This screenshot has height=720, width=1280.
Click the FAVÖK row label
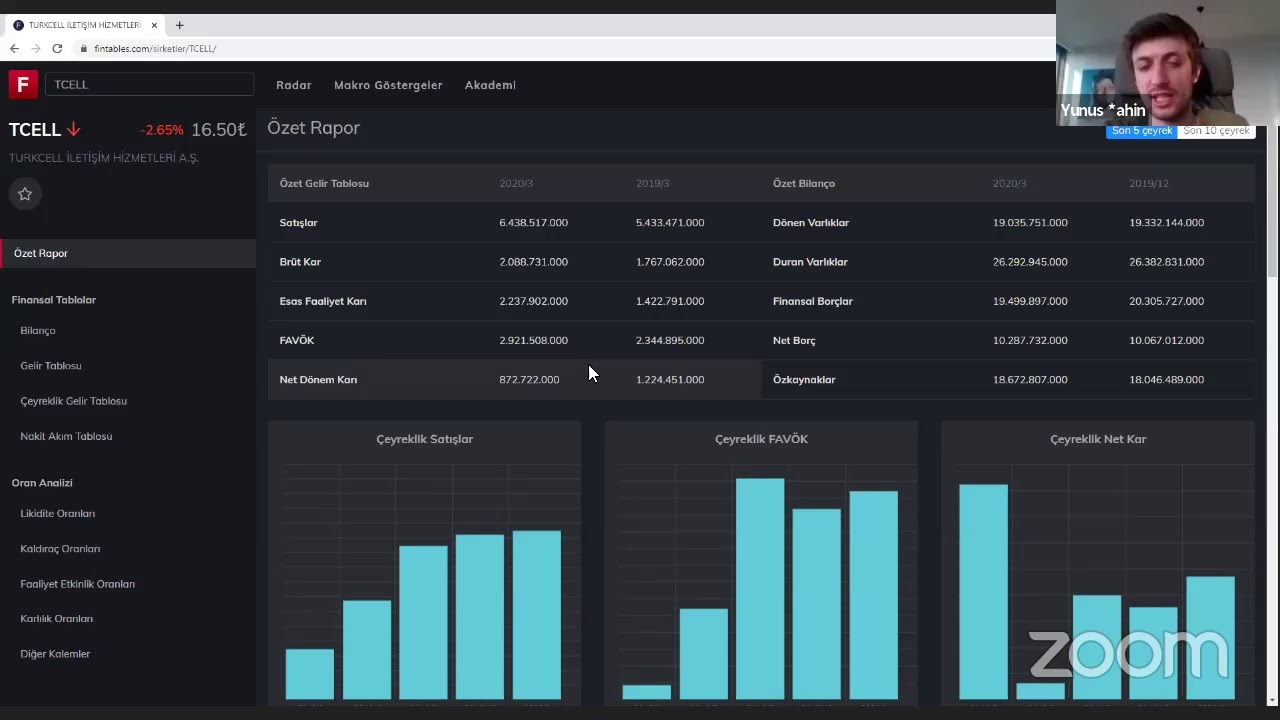coord(297,340)
